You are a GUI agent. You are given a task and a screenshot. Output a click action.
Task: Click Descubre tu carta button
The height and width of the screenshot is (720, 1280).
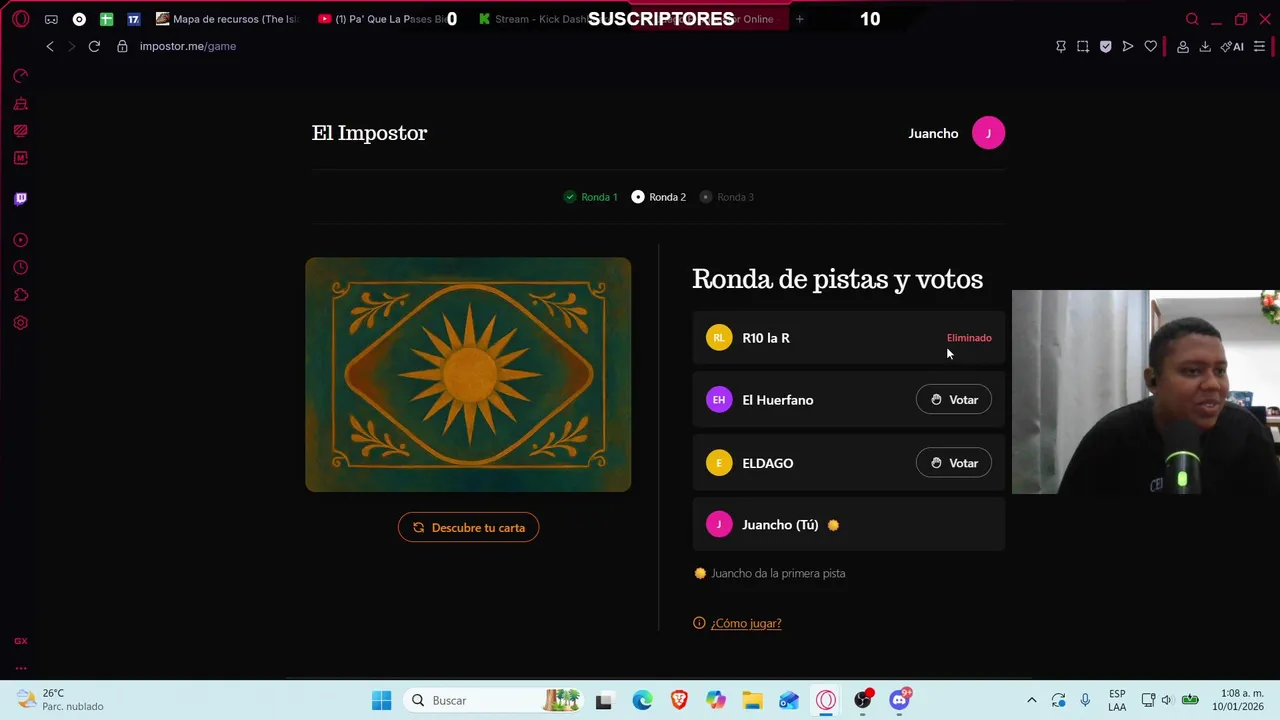tap(468, 527)
